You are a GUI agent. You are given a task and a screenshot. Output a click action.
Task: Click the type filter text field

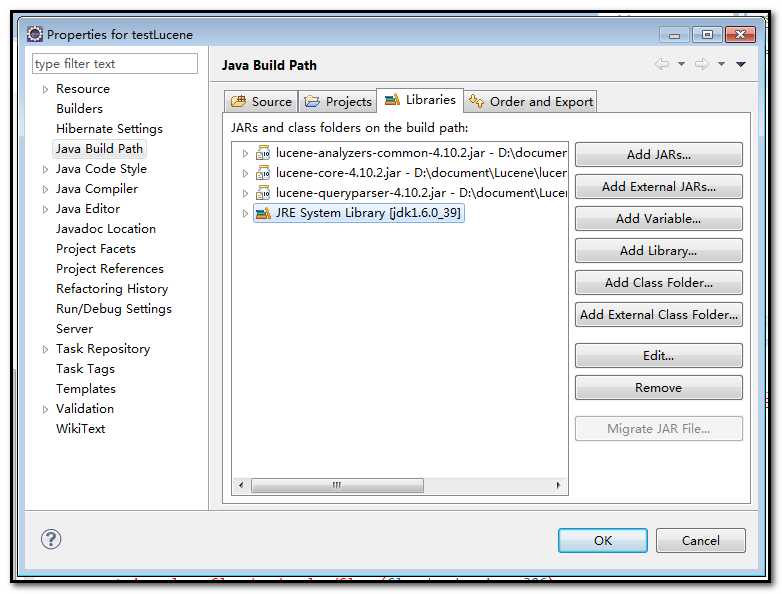(115, 64)
